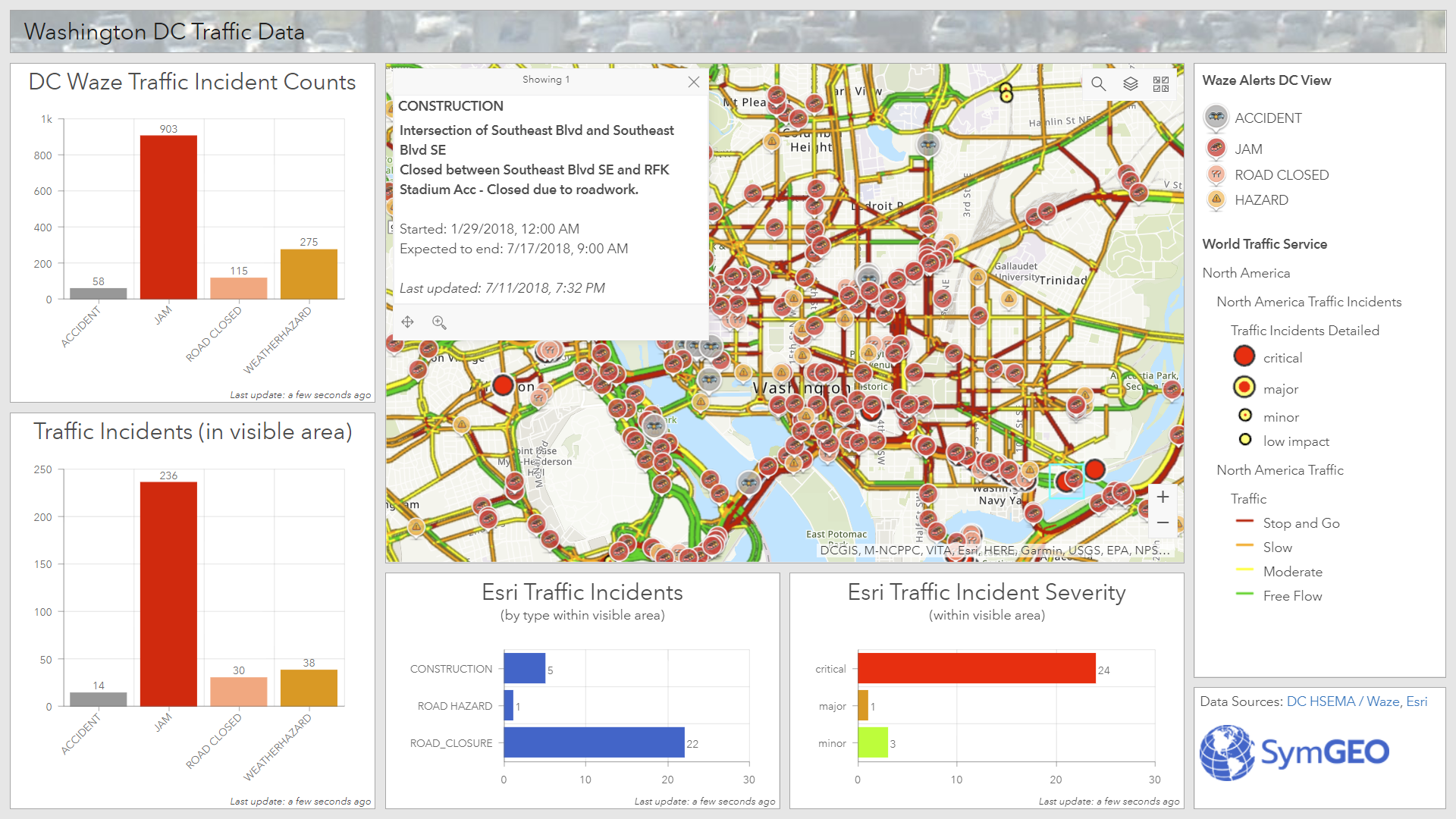Screen dimensions: 1456x819
Task: Open the basemap gallery icon on the map
Action: 1159,84
